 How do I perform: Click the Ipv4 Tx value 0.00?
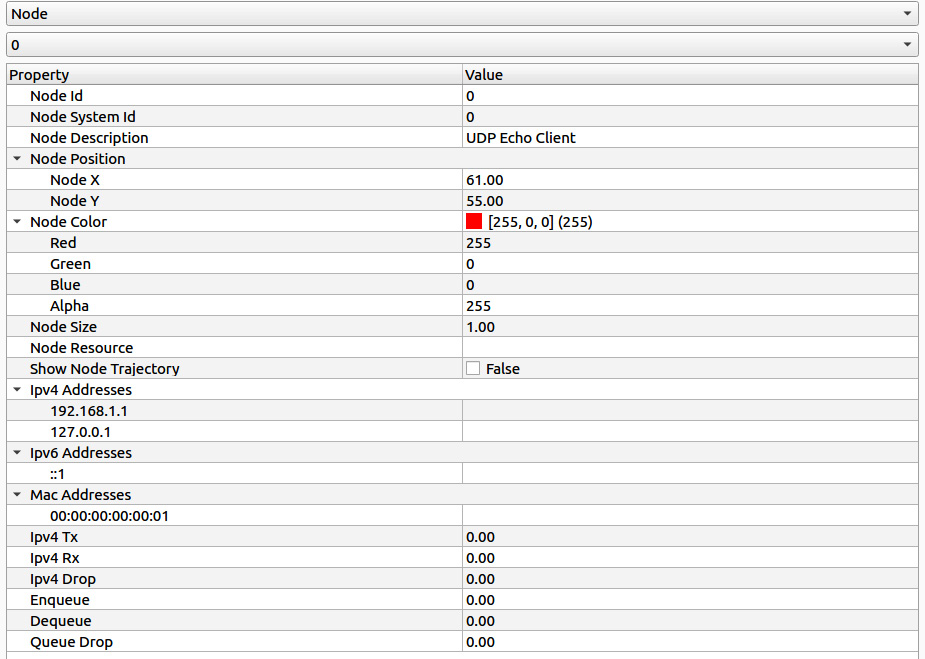point(481,537)
